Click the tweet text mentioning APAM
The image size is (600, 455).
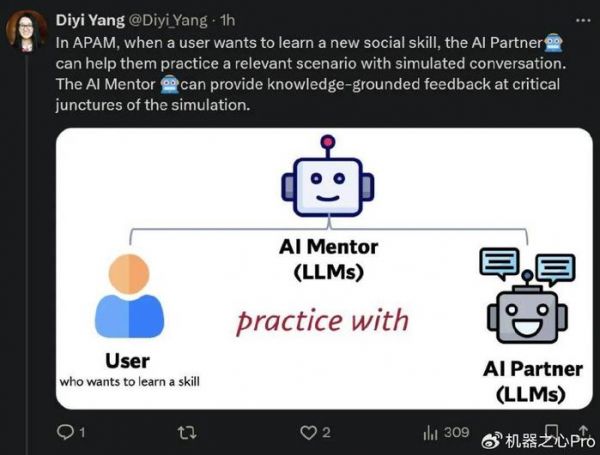310,73
